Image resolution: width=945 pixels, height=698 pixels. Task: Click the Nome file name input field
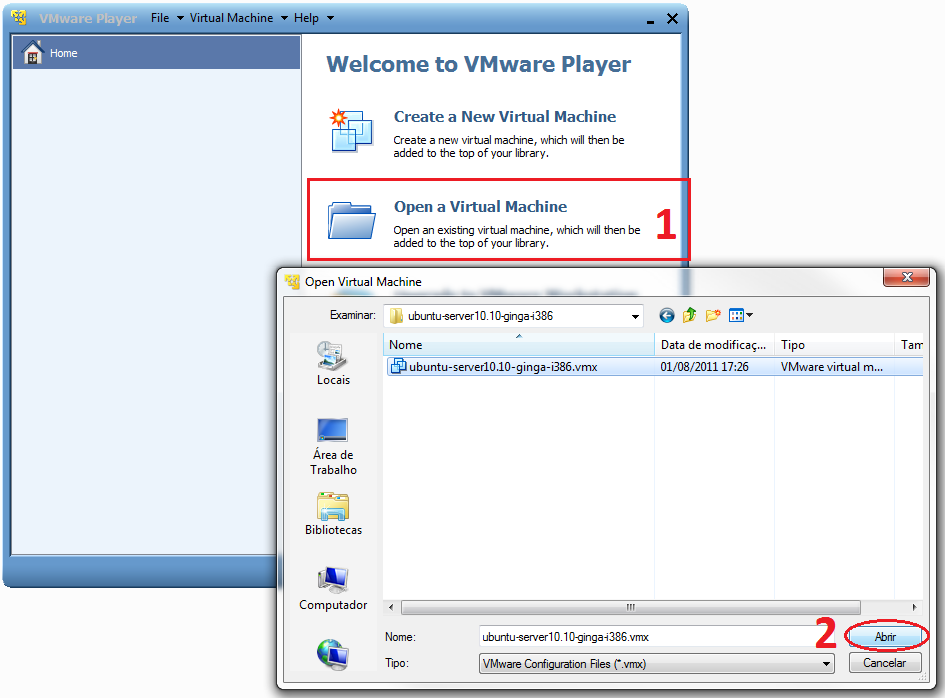pyautogui.click(x=657, y=637)
